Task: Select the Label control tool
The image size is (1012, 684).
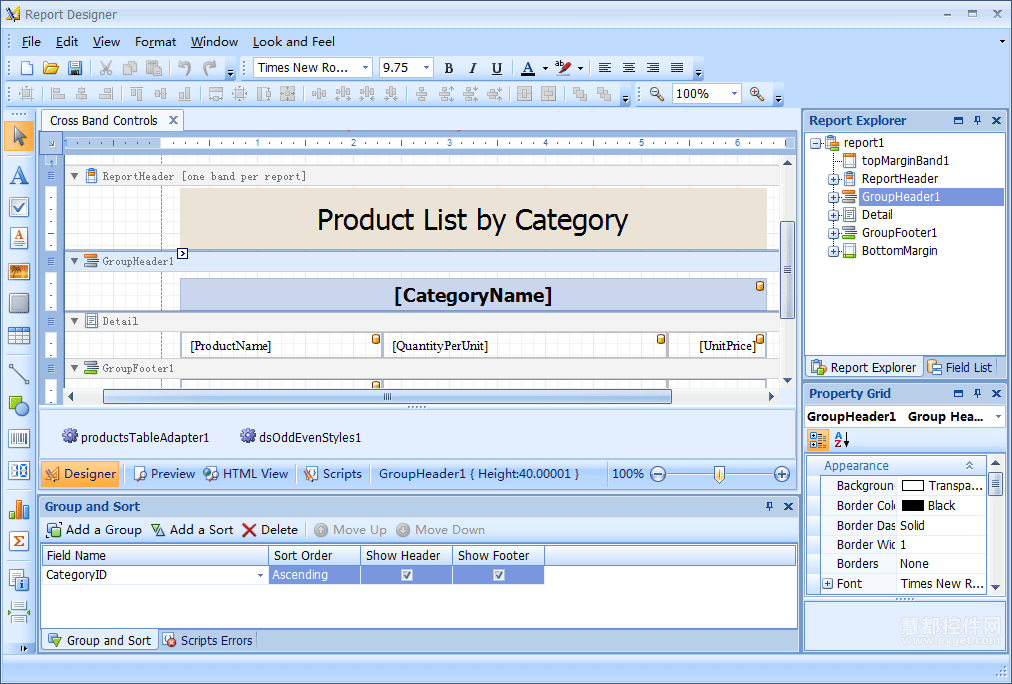Action: pyautogui.click(x=19, y=175)
